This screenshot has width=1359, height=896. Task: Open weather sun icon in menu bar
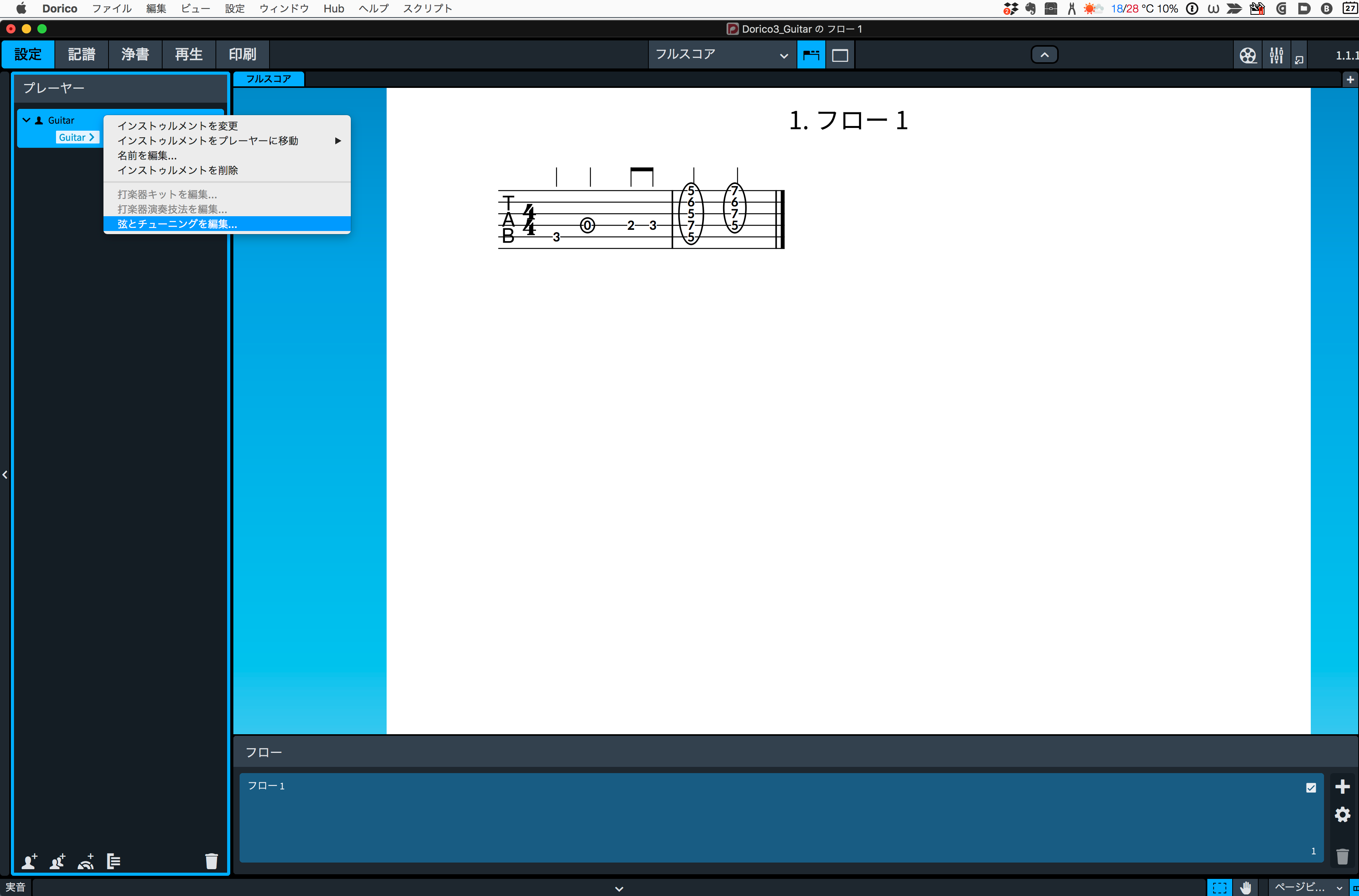tap(1093, 9)
